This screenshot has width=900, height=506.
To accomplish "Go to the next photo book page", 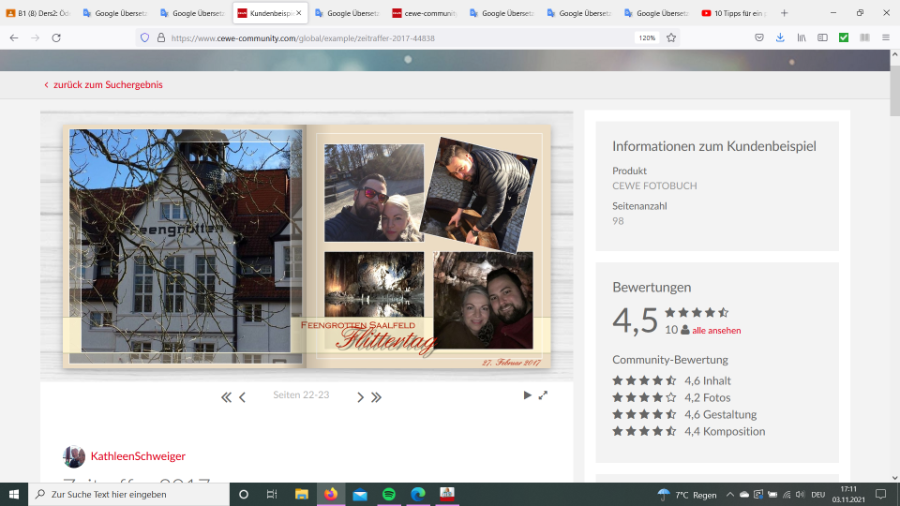I will click(360, 397).
